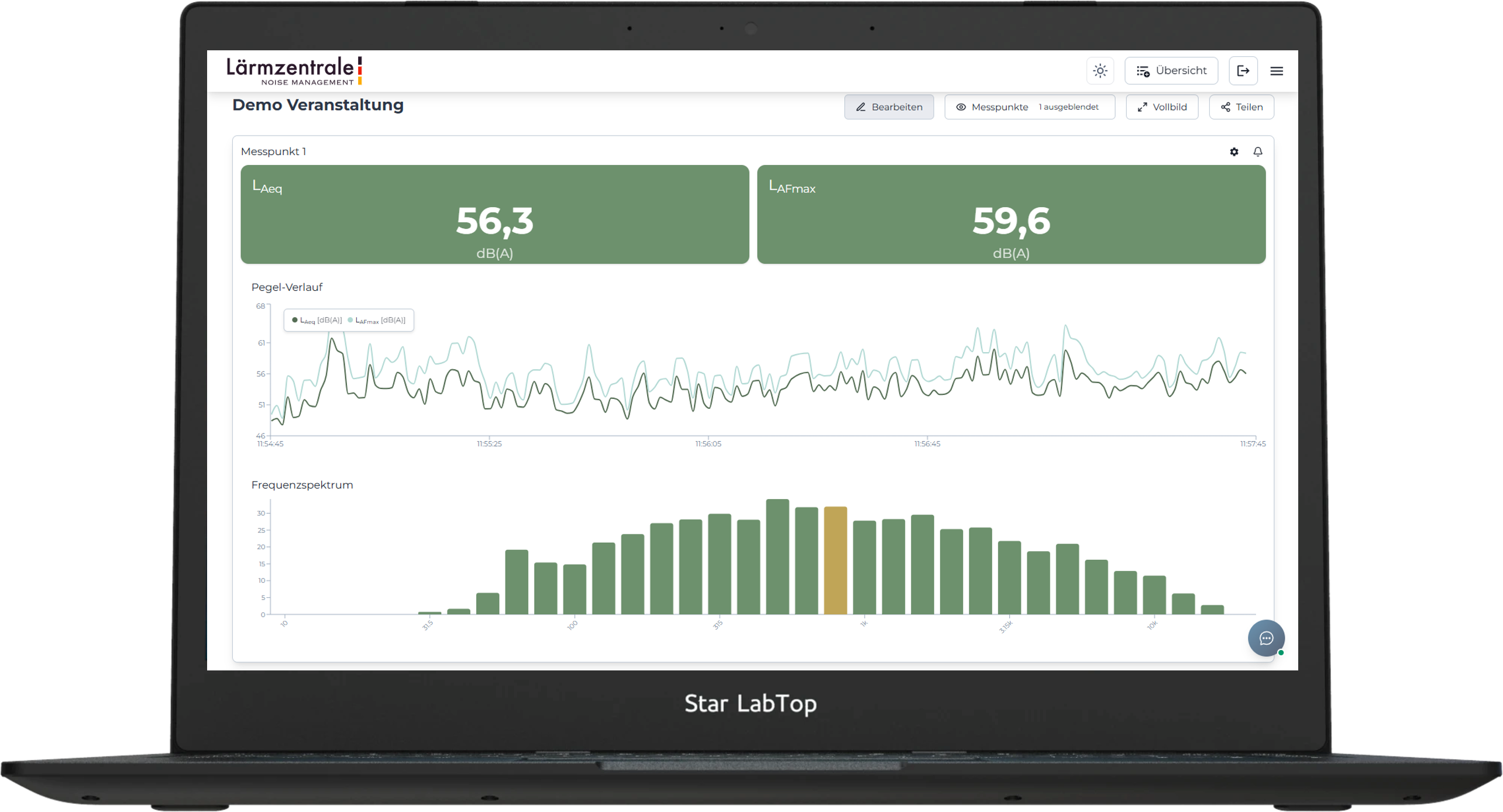Click the '1 ausgeblendet' badge
The width and height of the screenshot is (1503, 812).
pos(1069,107)
